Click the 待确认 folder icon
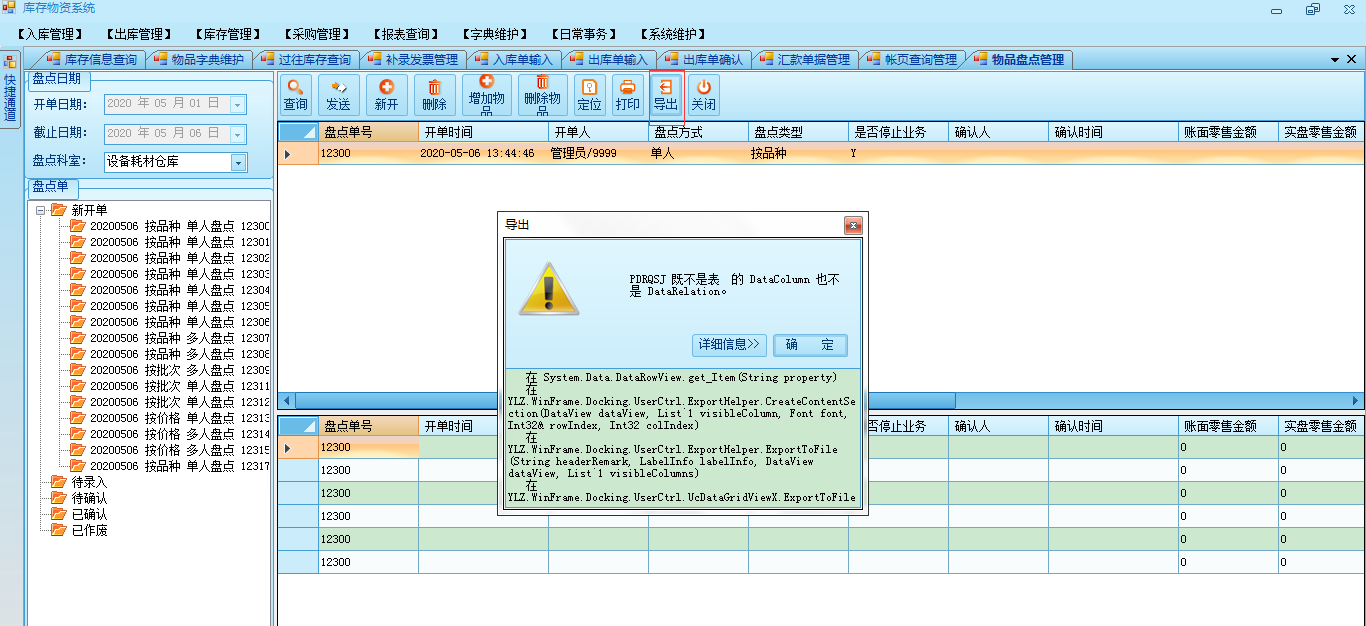The width and height of the screenshot is (1366, 626). [59, 498]
